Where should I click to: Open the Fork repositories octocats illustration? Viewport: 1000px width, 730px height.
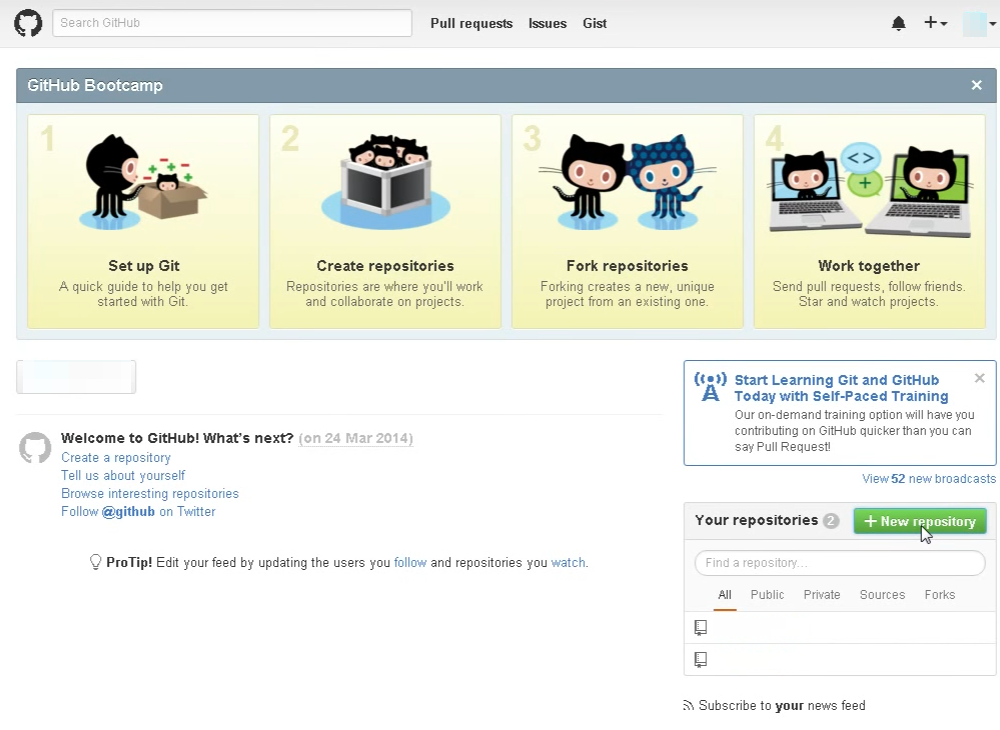coord(628,182)
